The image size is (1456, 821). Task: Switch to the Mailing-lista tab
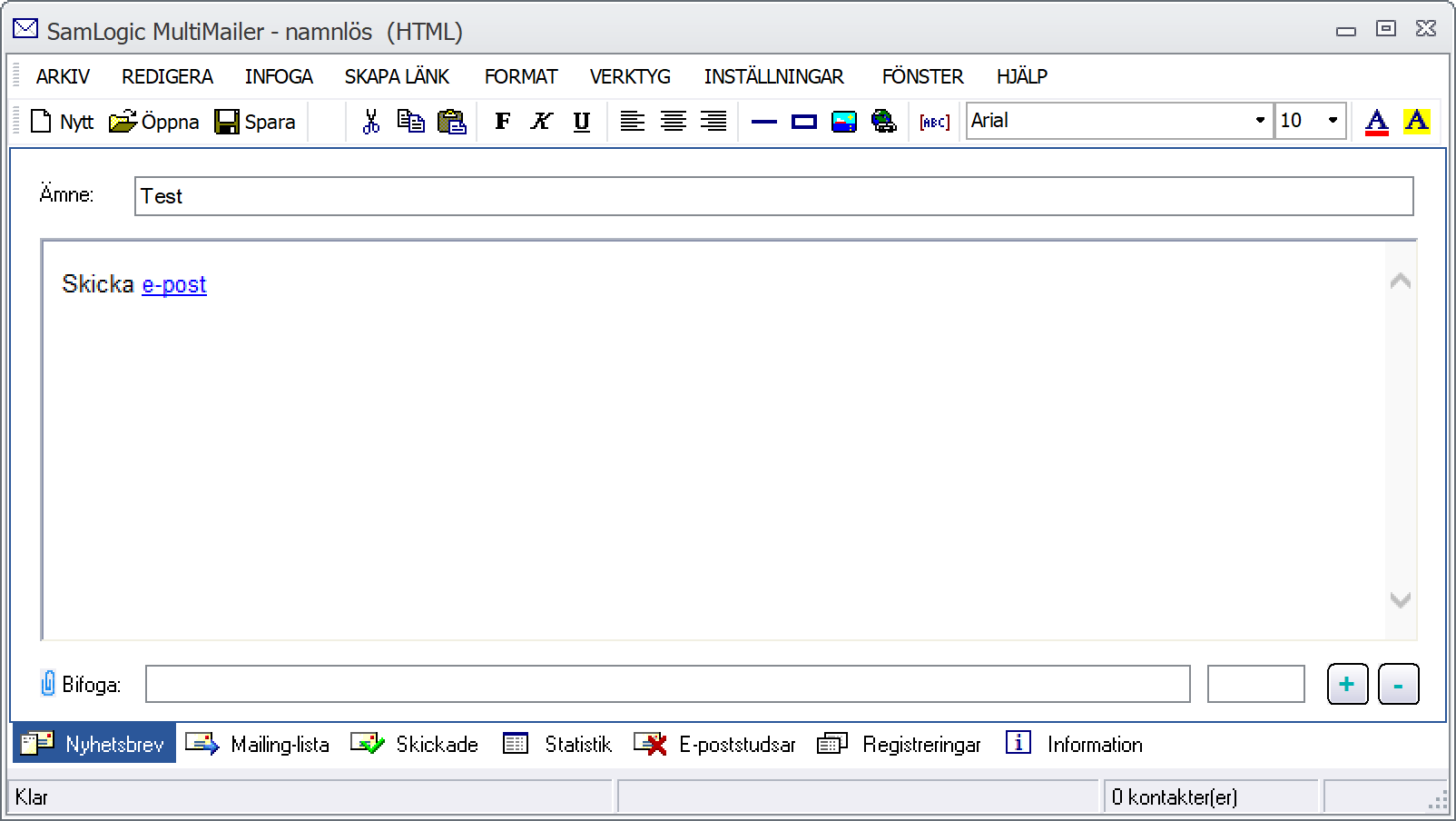pyautogui.click(x=258, y=744)
